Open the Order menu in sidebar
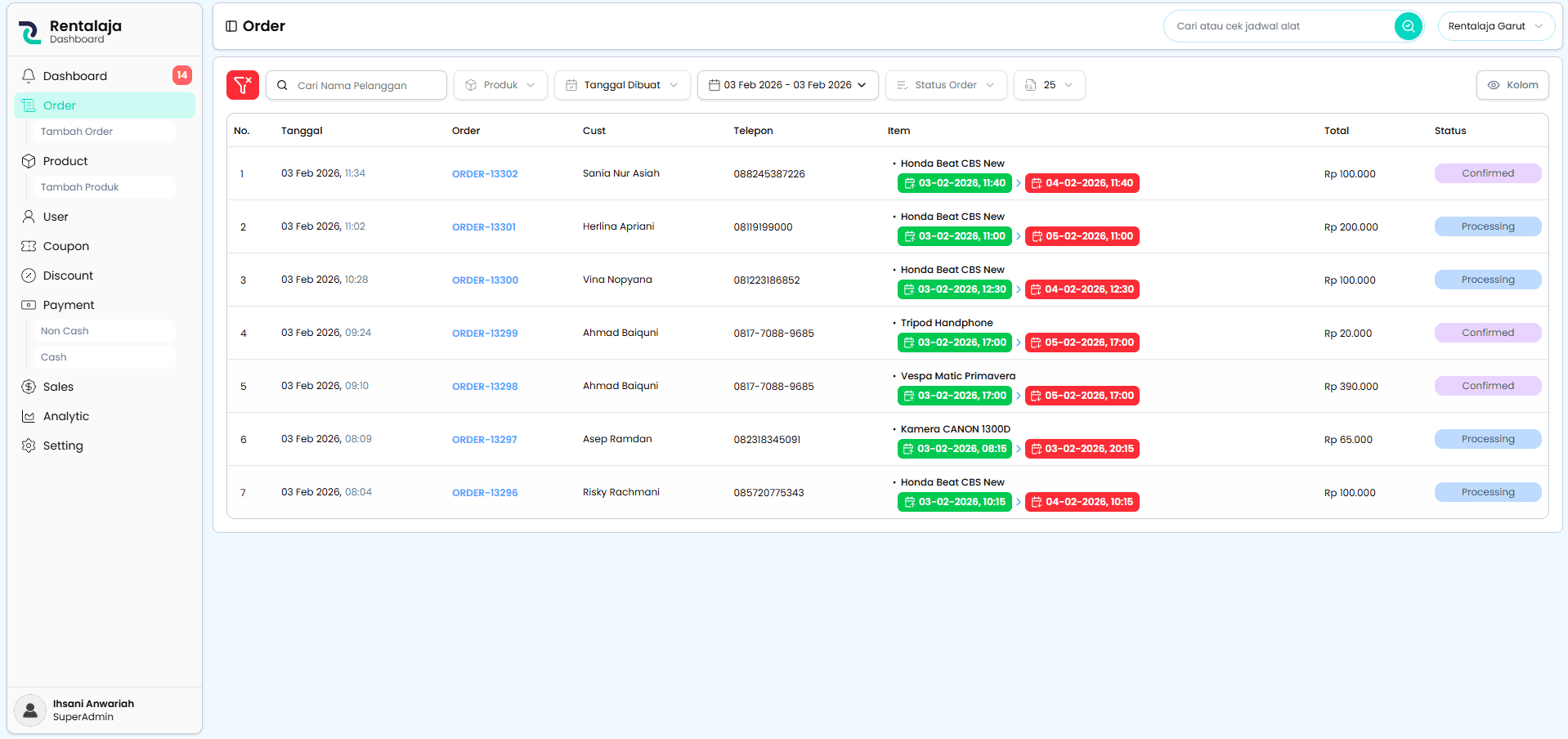The width and height of the screenshot is (1568, 739). 57,105
